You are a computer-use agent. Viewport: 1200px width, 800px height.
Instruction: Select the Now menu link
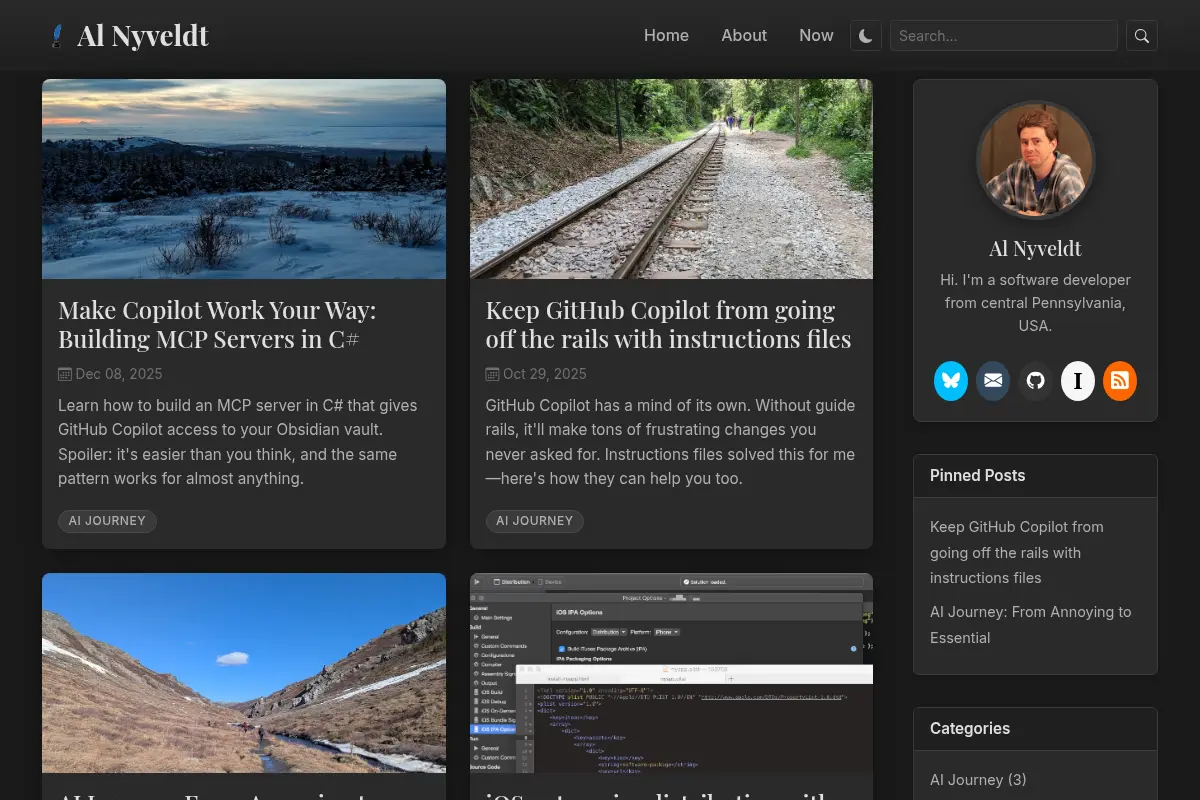(x=816, y=35)
